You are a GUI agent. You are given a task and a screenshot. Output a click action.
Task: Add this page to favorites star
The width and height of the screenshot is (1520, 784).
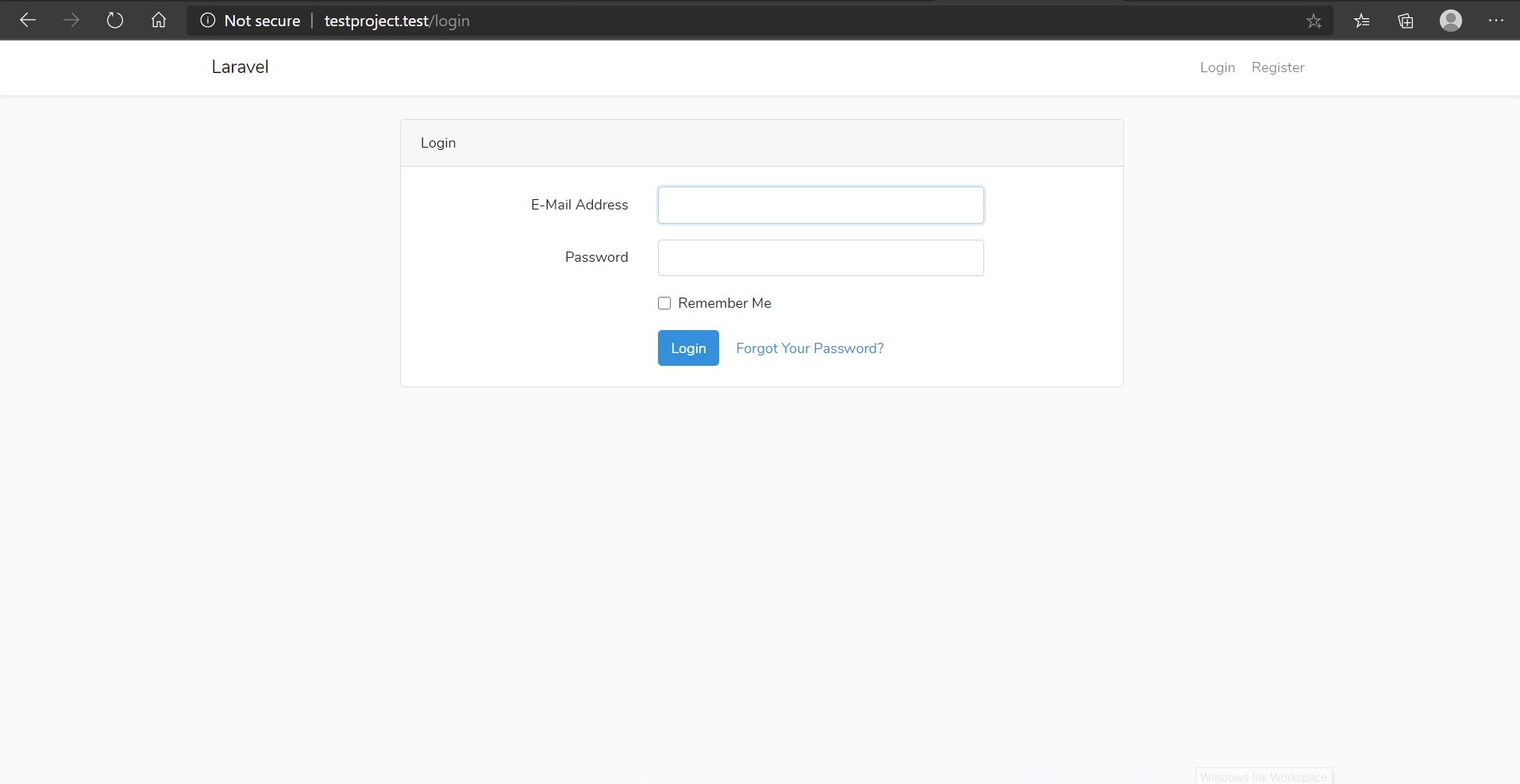pyautogui.click(x=1314, y=21)
